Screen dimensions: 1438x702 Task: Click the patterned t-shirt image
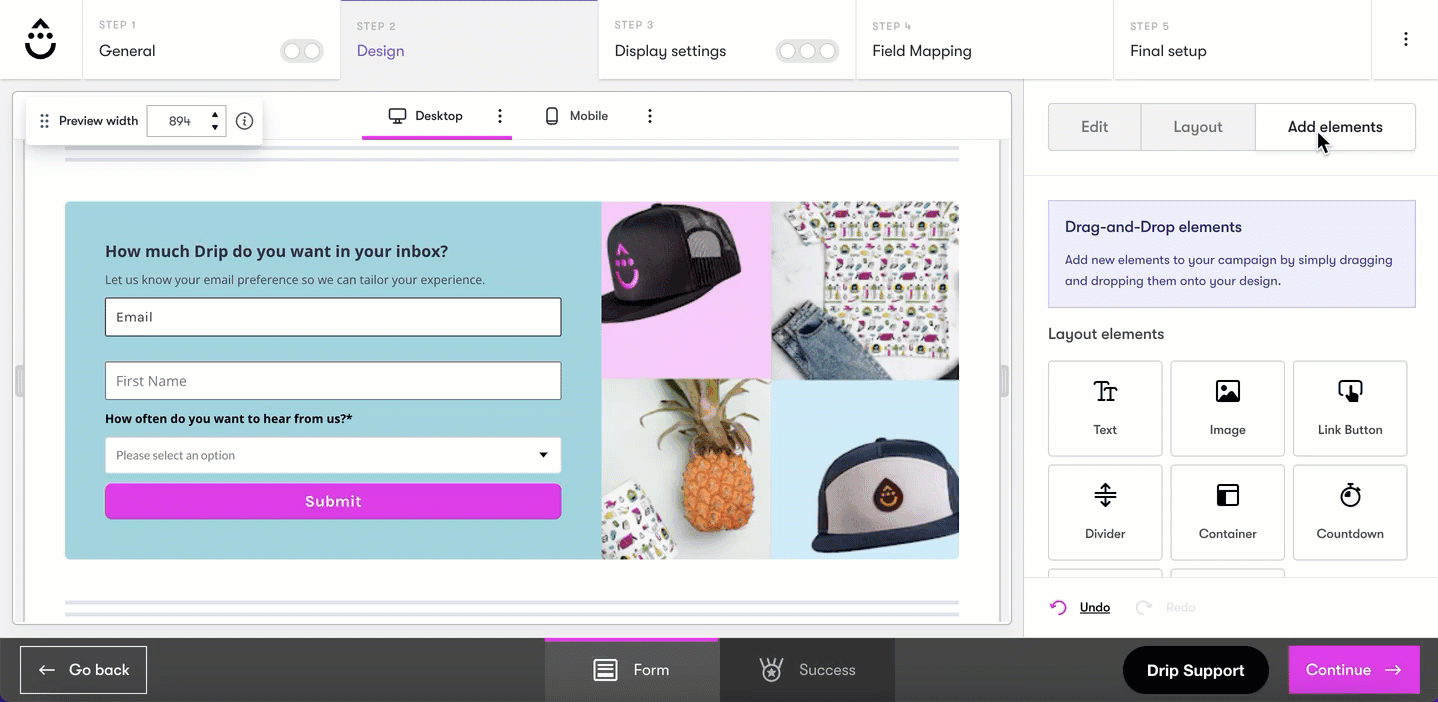click(x=865, y=291)
